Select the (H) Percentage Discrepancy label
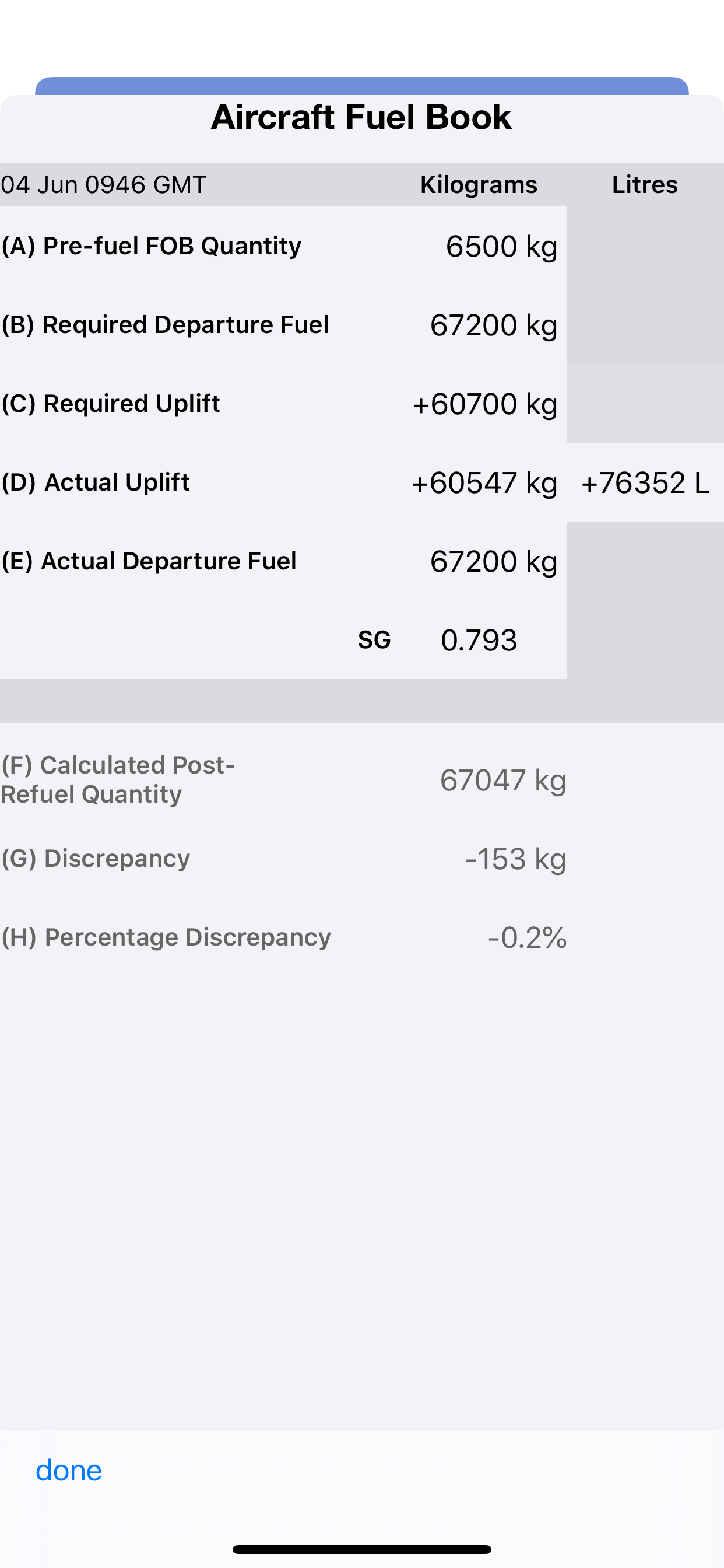The image size is (724, 1568). [x=166, y=937]
